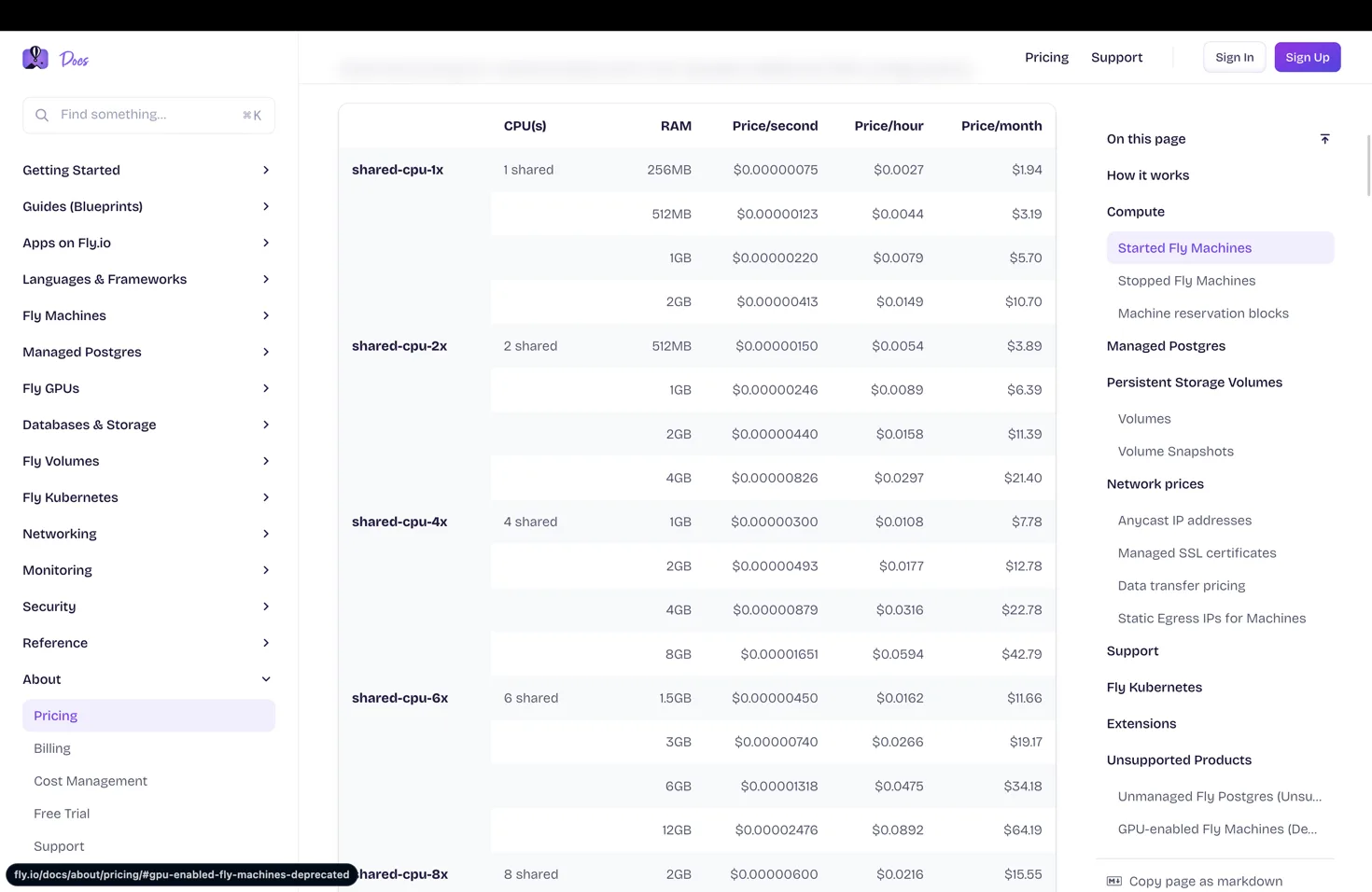Select Pricing under About in sidebar
Image resolution: width=1372 pixels, height=892 pixels.
coord(148,716)
